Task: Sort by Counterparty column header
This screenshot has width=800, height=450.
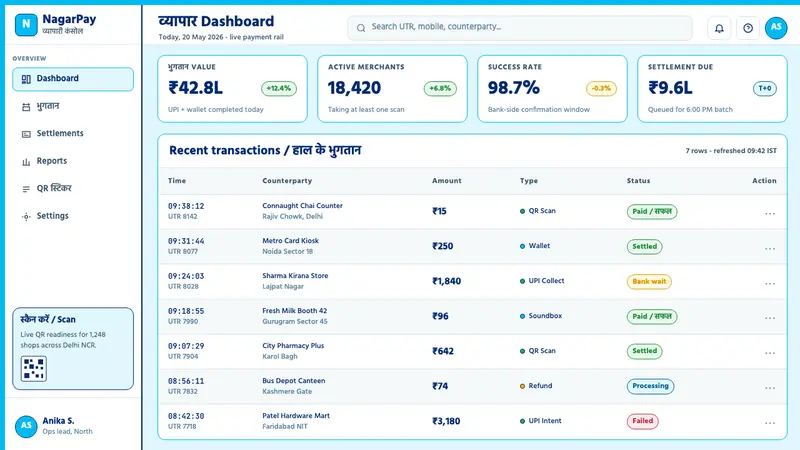Action: [287, 181]
